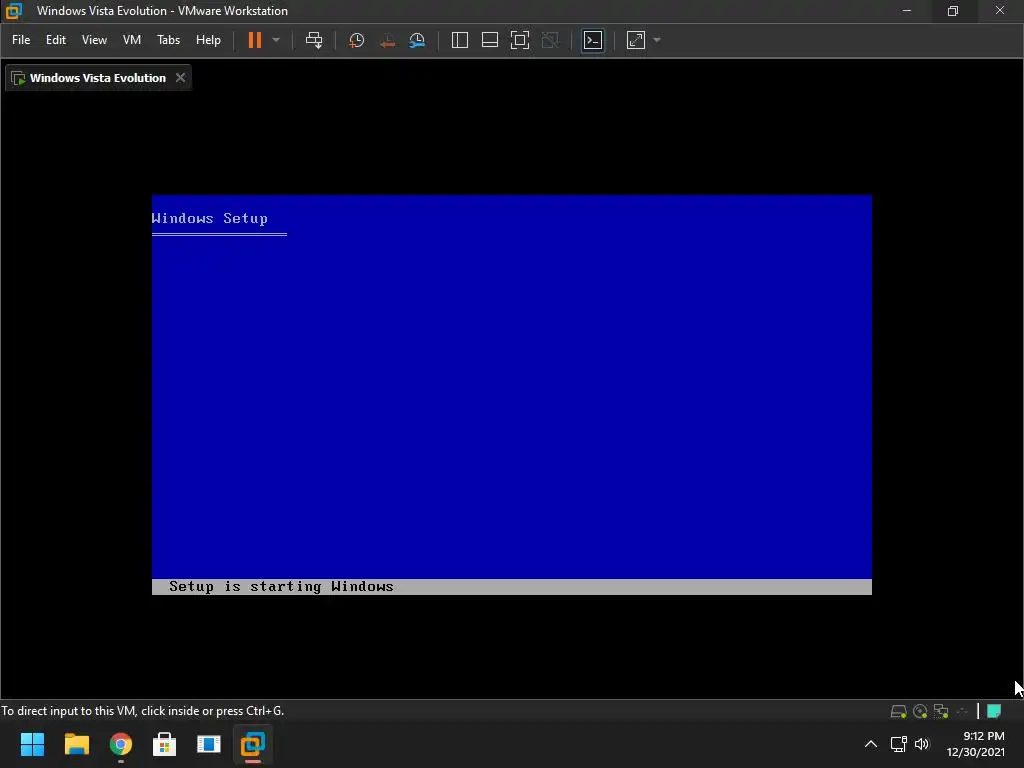Take a snapshot of this virtual machine
The height and width of the screenshot is (768, 1024).
click(357, 40)
